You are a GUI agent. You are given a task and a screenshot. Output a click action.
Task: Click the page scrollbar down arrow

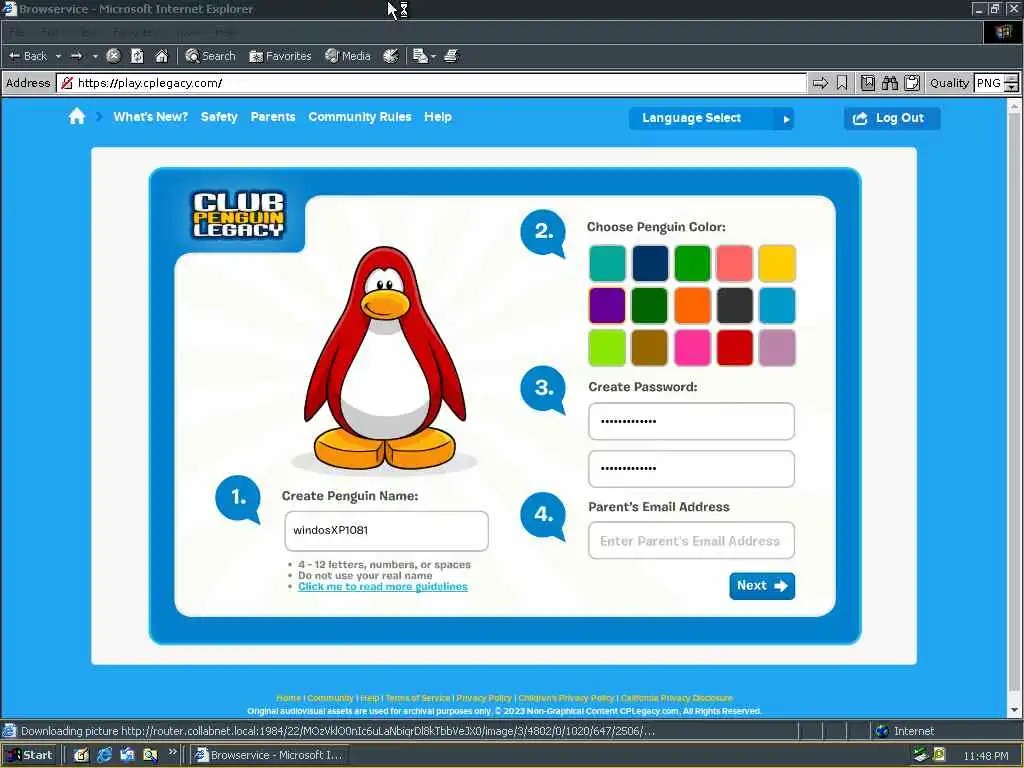[1015, 710]
